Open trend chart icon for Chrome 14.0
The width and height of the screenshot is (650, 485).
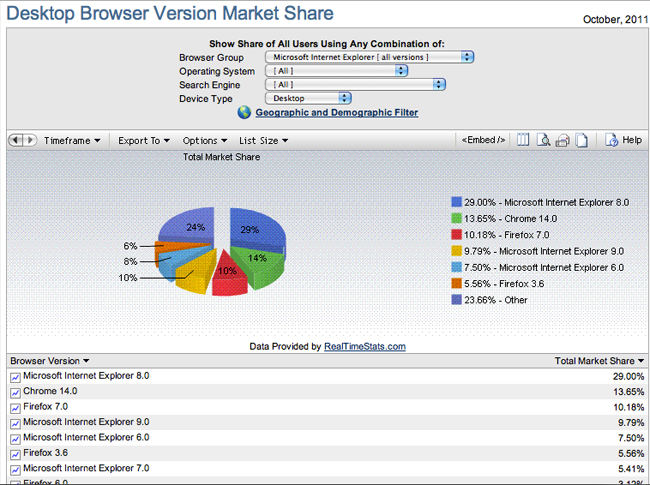point(15,393)
